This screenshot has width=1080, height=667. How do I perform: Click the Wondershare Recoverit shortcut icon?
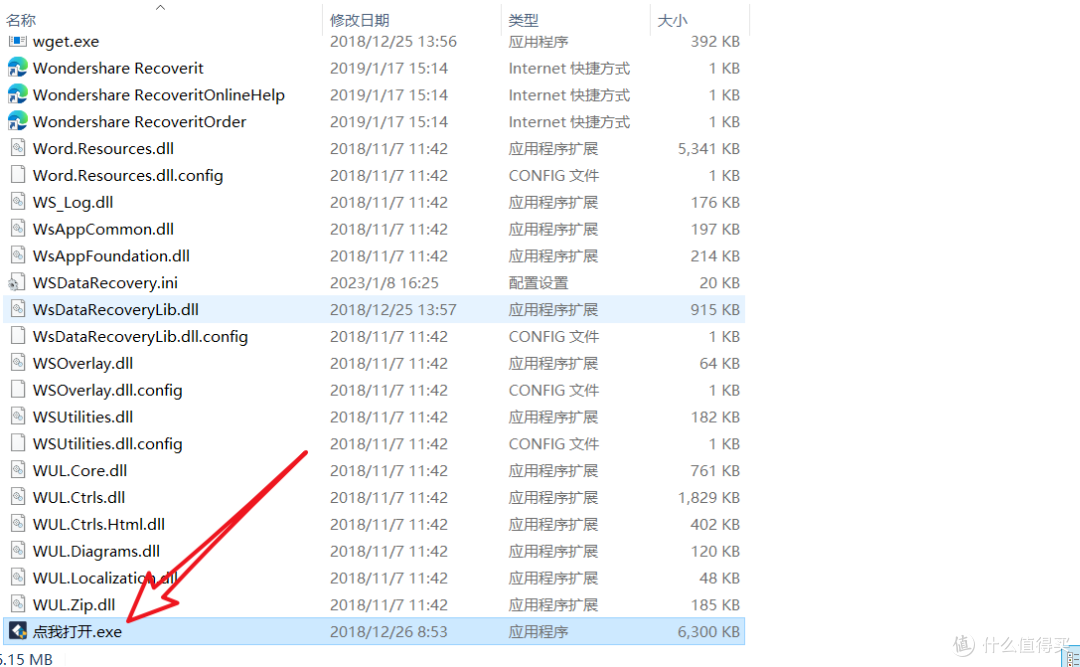point(17,68)
